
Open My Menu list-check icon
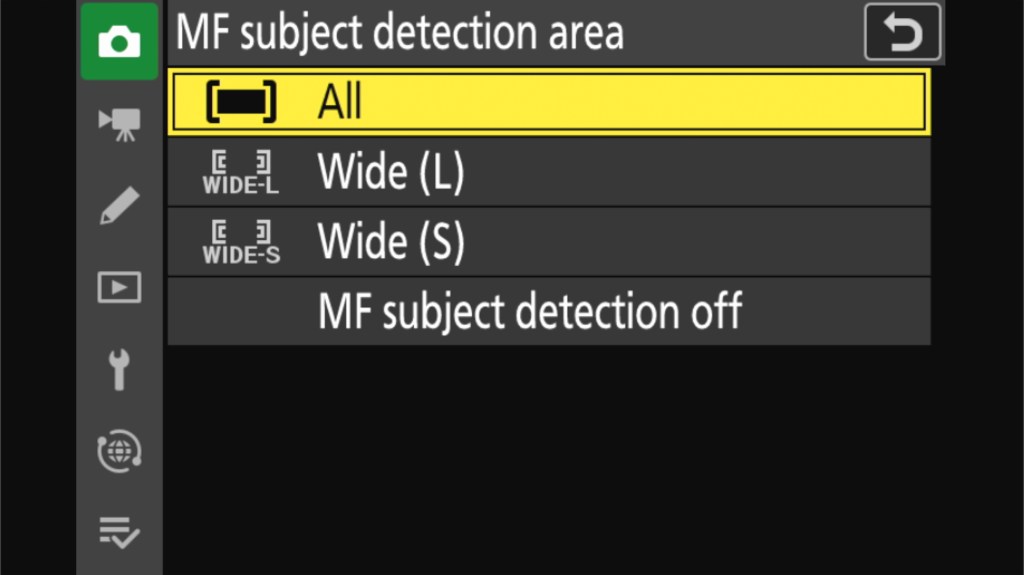(119, 533)
